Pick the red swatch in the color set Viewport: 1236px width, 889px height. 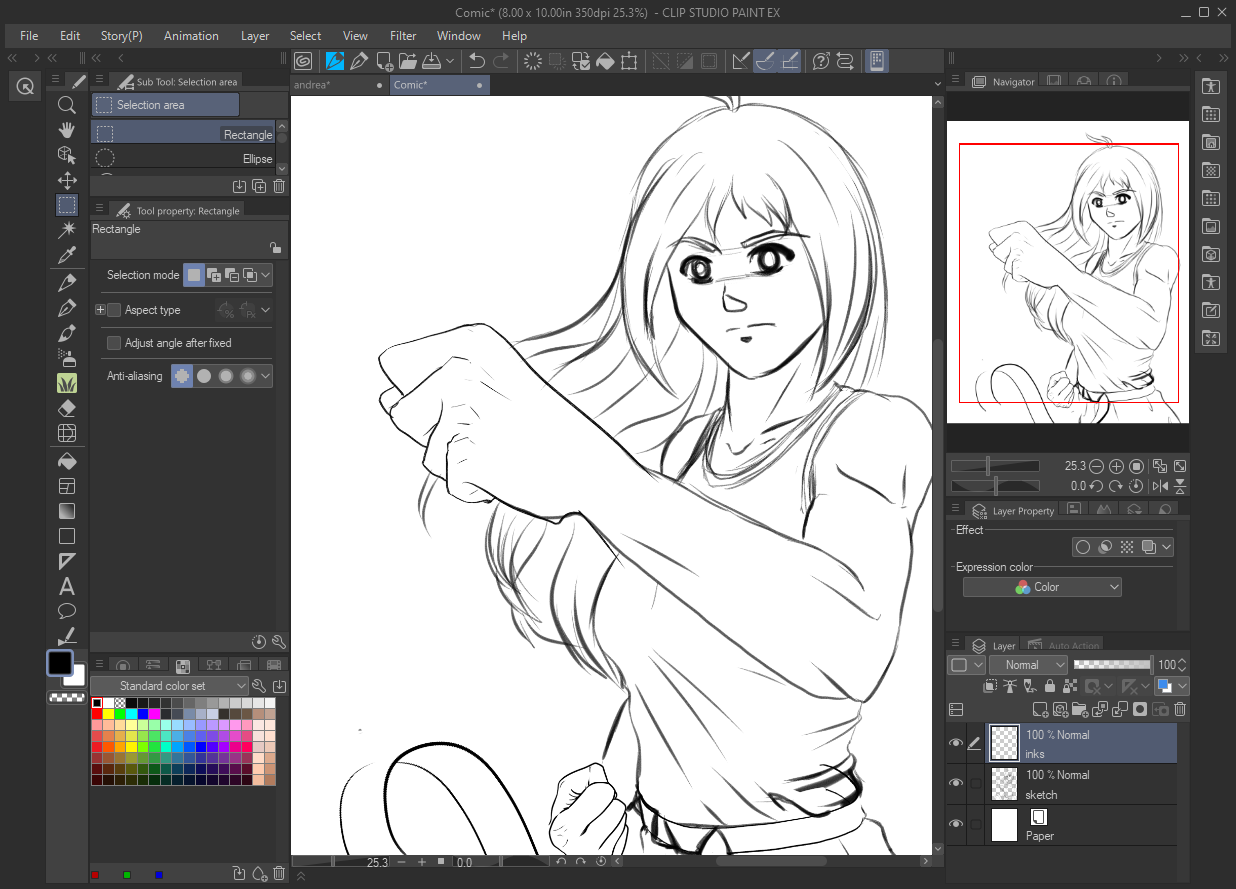(x=97, y=714)
